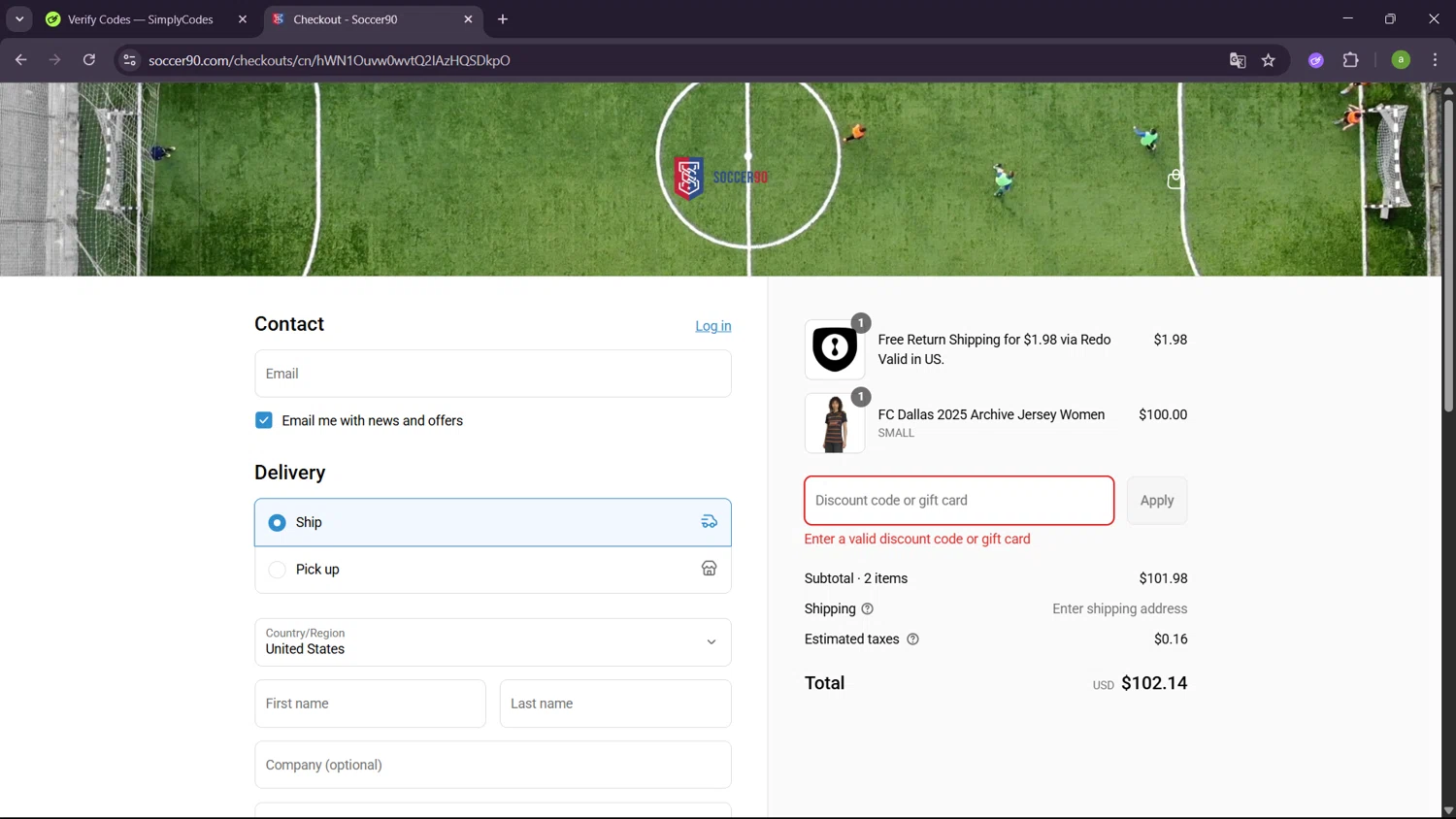Click the Total $102.14 amount
This screenshot has width=1456, height=819.
(x=1154, y=683)
